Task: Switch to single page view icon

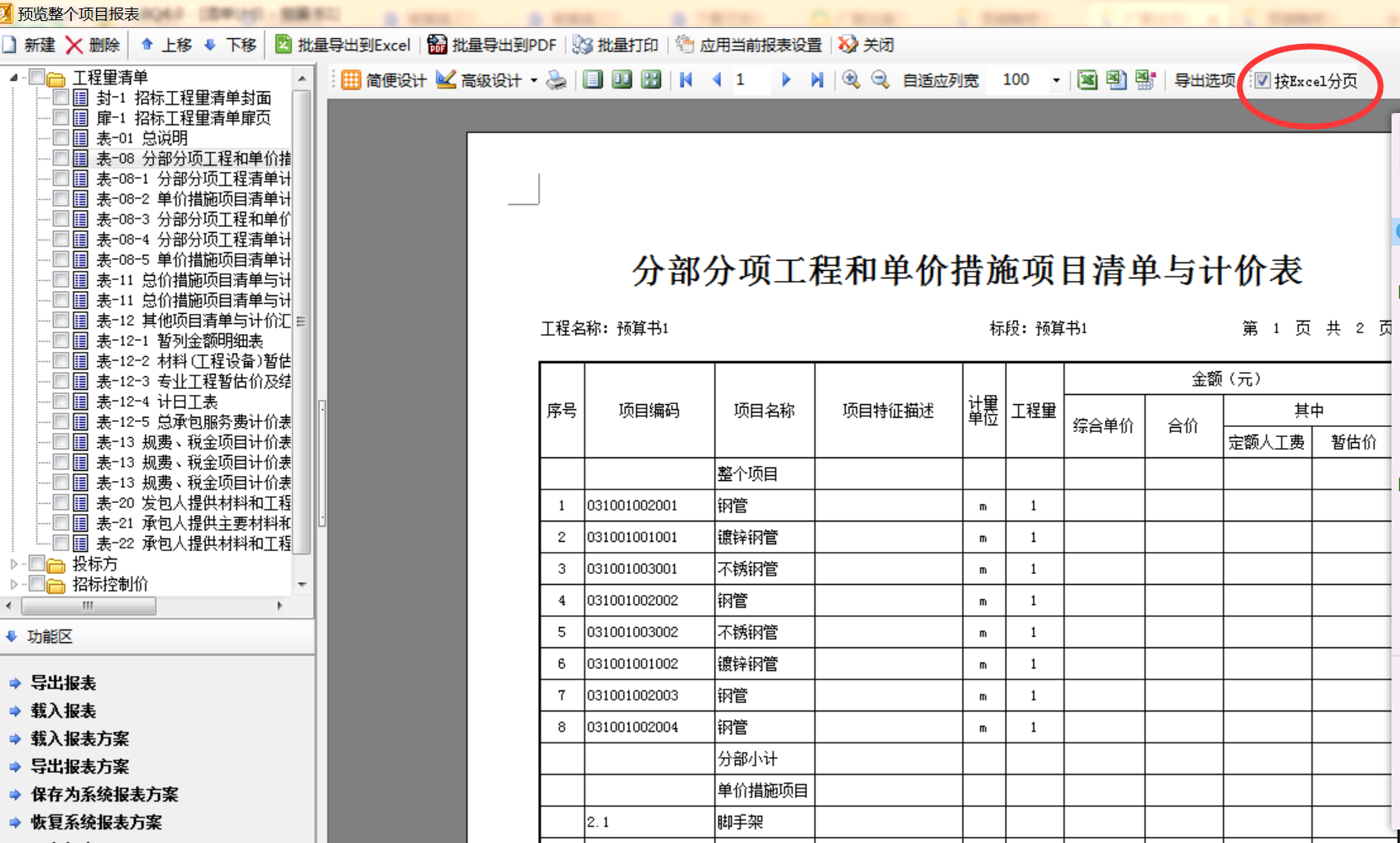Action: (x=594, y=80)
